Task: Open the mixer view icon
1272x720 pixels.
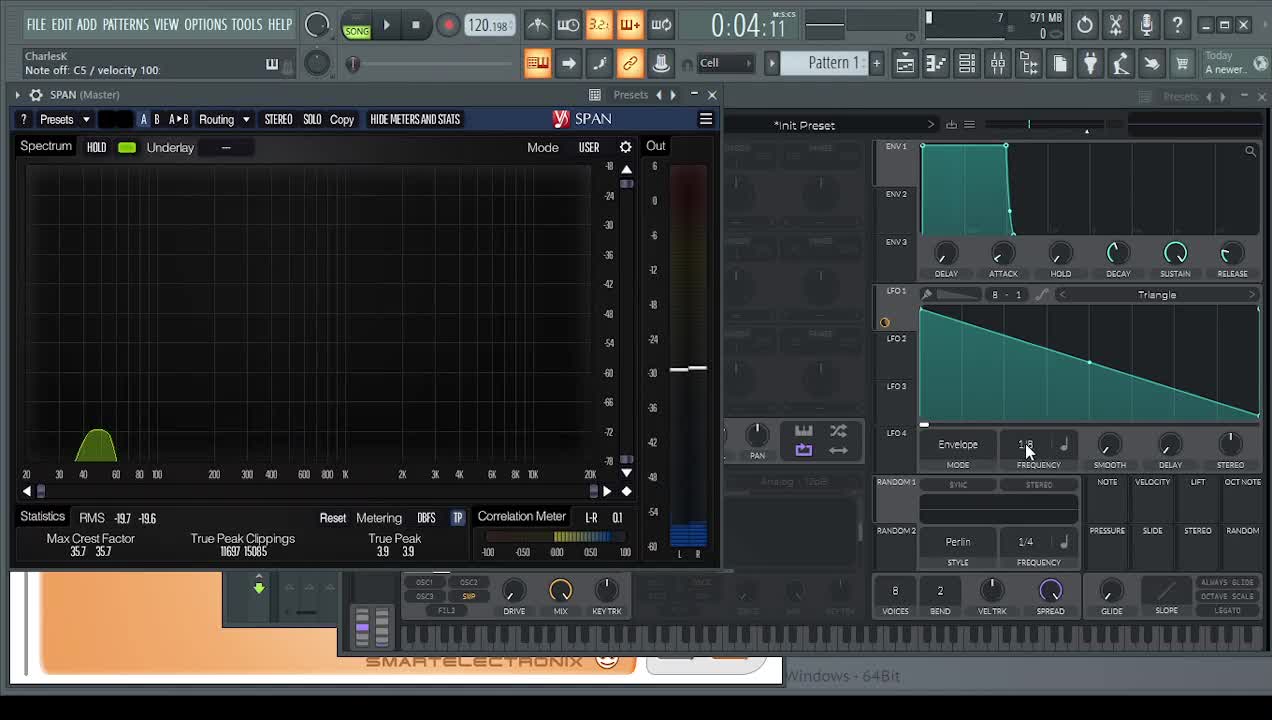Action: coord(998,64)
